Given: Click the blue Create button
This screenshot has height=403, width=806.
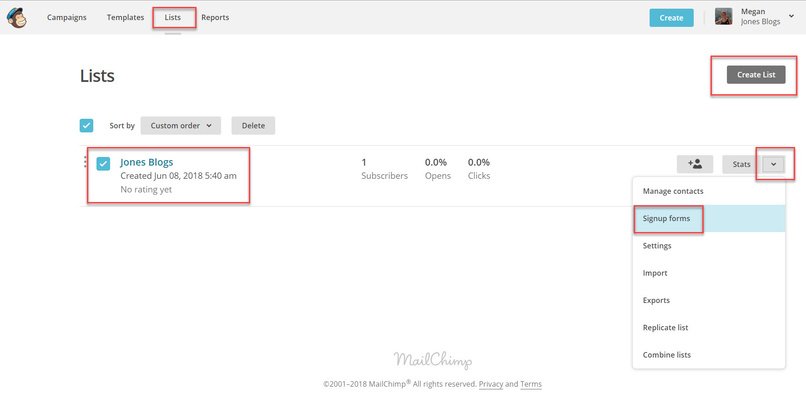Looking at the screenshot, I should [x=671, y=17].
